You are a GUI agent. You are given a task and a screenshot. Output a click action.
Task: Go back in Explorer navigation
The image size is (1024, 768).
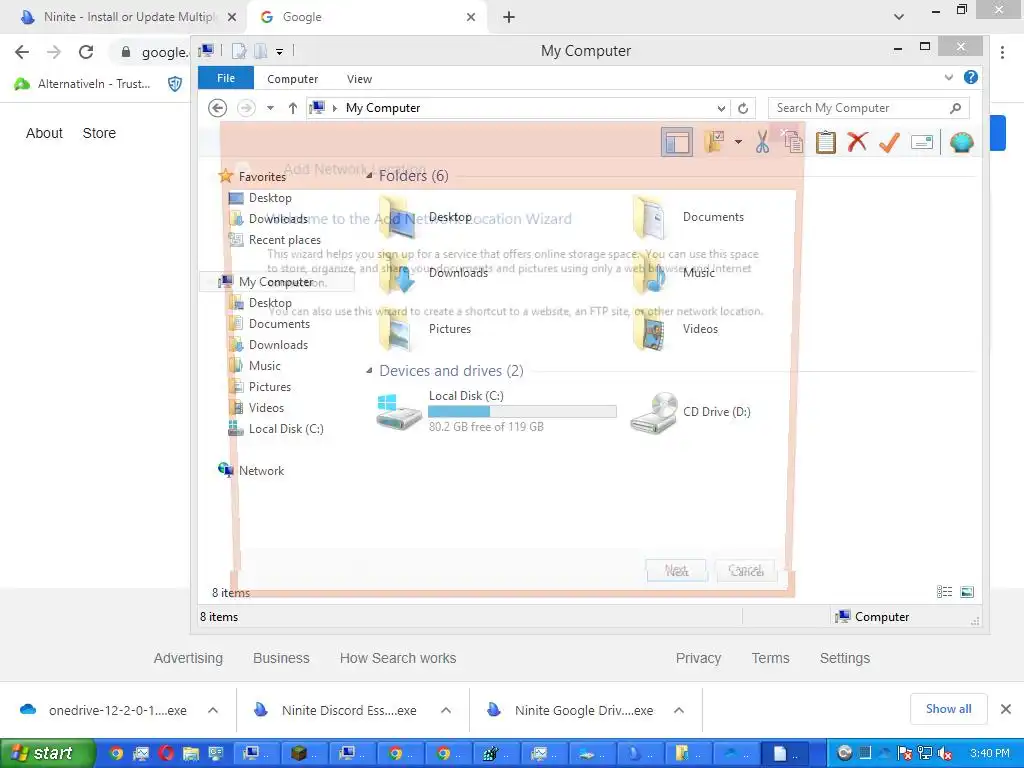click(217, 108)
